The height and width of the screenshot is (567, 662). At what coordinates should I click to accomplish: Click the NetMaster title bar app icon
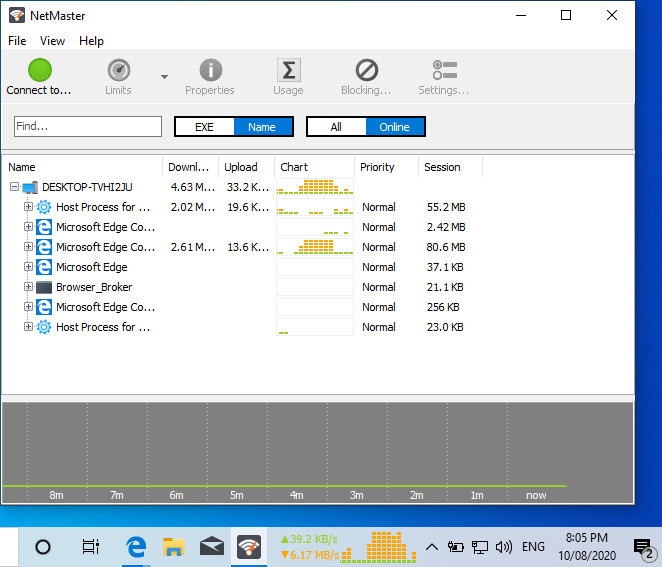(17, 15)
